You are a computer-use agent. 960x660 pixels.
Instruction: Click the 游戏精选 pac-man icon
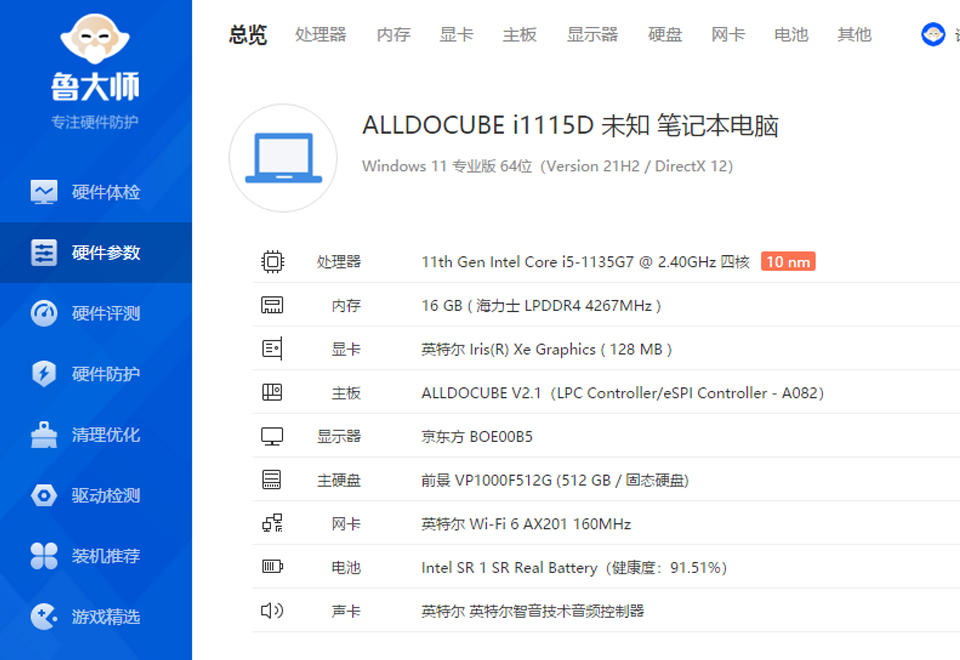pos(44,617)
